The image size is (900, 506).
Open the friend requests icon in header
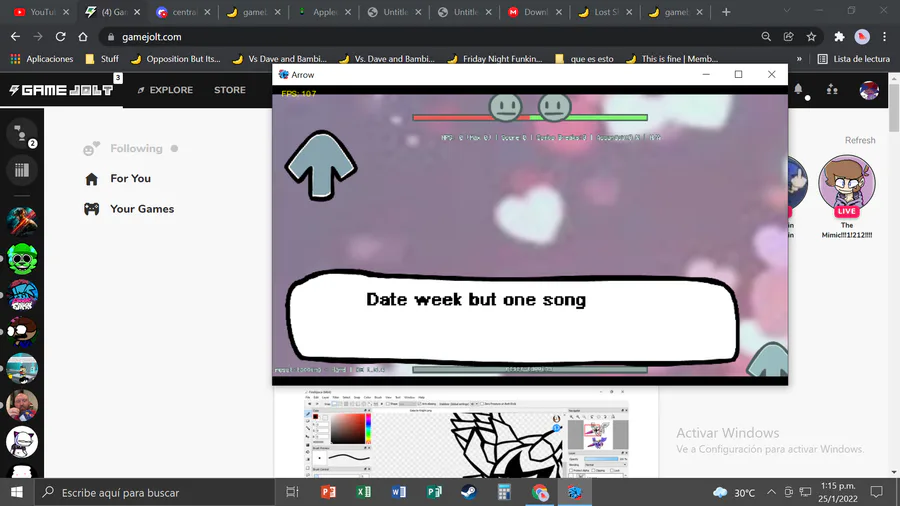832,89
